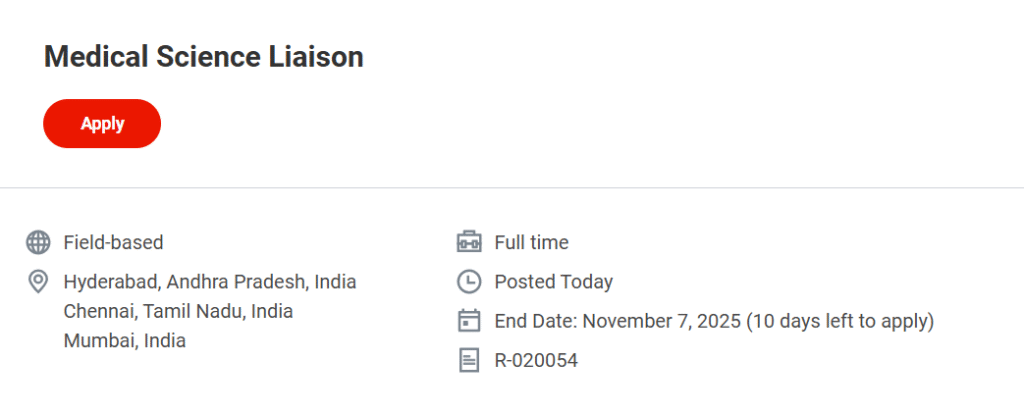Click the November 7, 2025 date
Screen dimensions: 1024x413
661,321
